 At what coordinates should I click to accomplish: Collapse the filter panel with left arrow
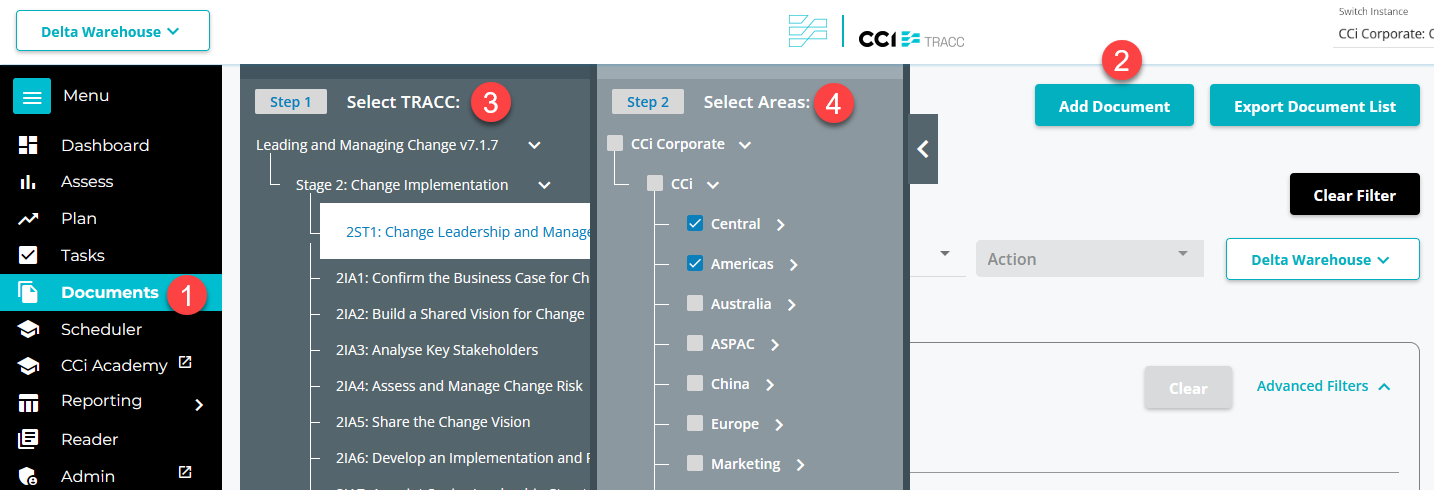pos(923,149)
